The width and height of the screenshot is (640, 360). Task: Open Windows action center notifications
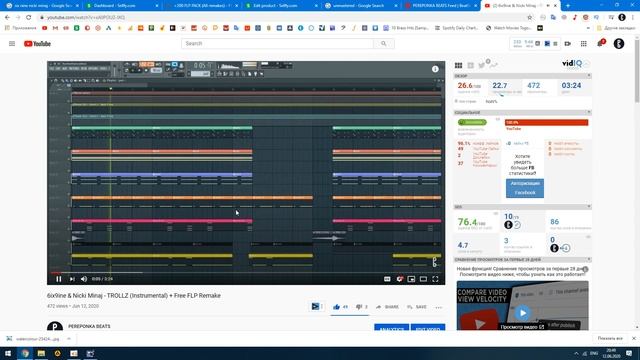[x=629, y=353]
